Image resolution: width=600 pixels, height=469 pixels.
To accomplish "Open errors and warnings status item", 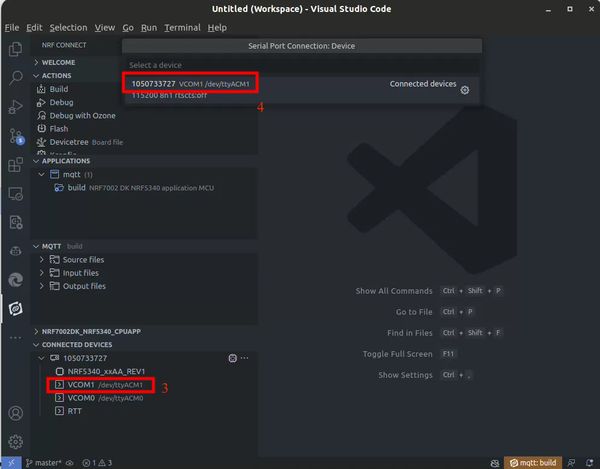I will 97,463.
